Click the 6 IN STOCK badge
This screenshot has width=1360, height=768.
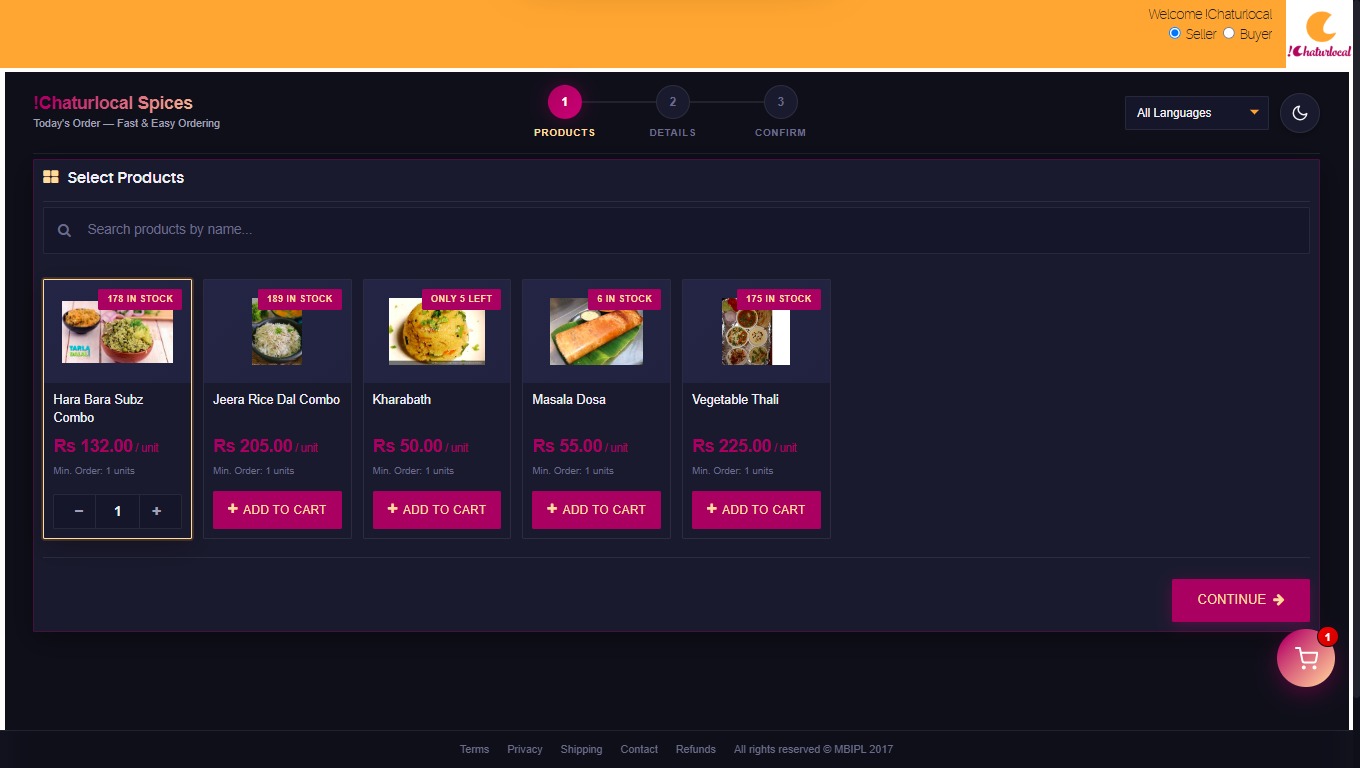[624, 299]
